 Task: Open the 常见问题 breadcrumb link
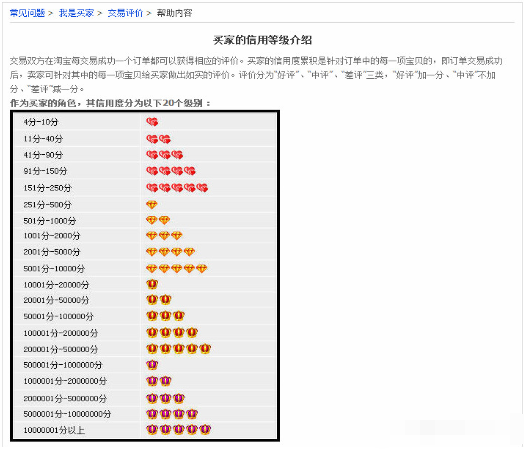[x=27, y=13]
